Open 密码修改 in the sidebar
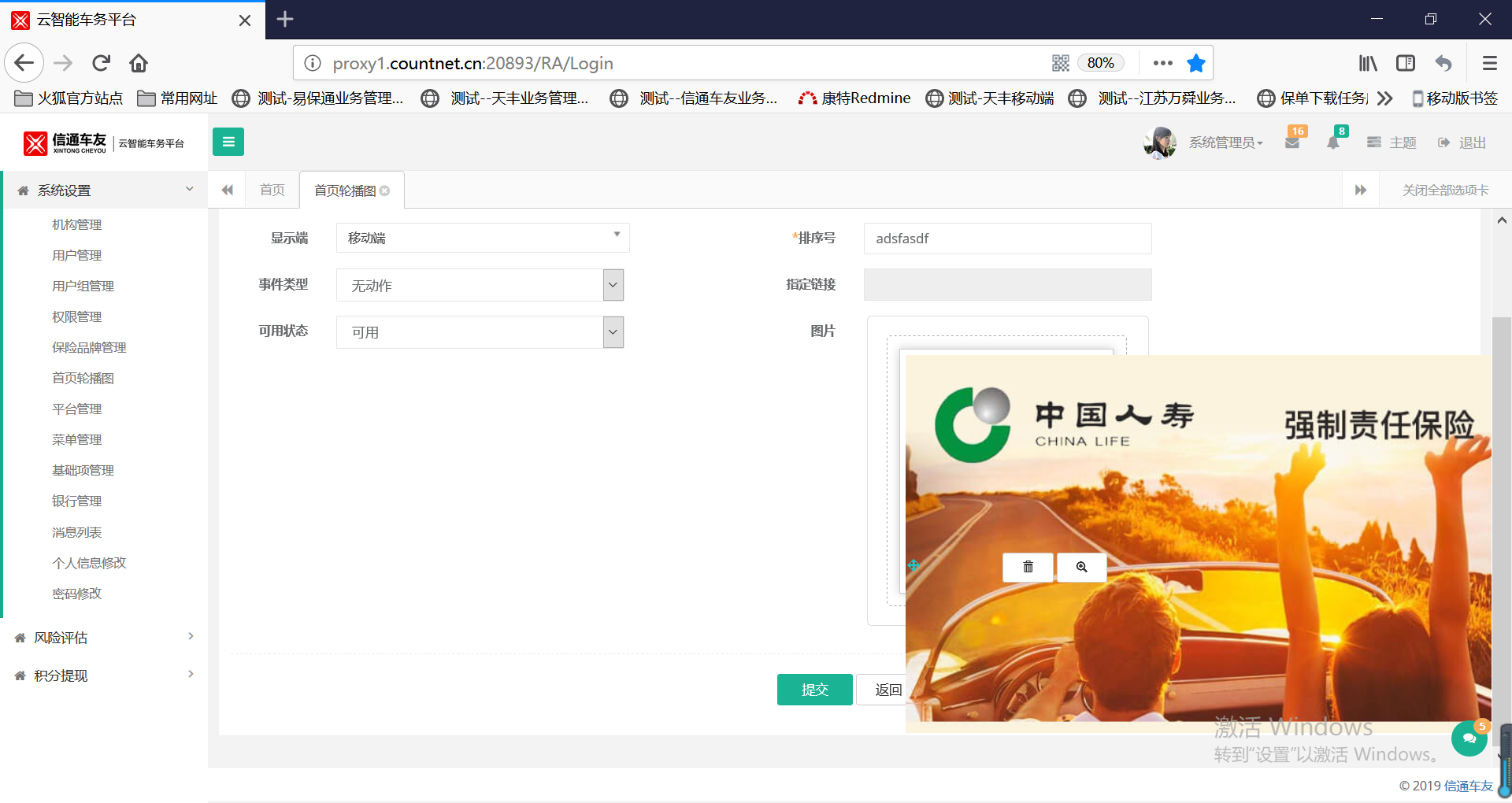 coord(77,594)
